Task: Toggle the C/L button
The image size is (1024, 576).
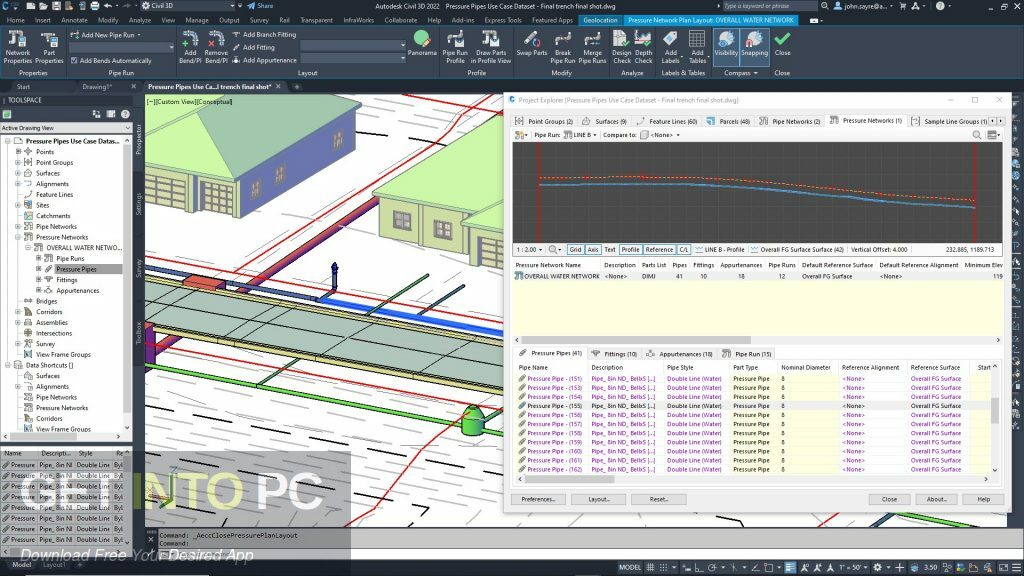Action: pos(683,249)
